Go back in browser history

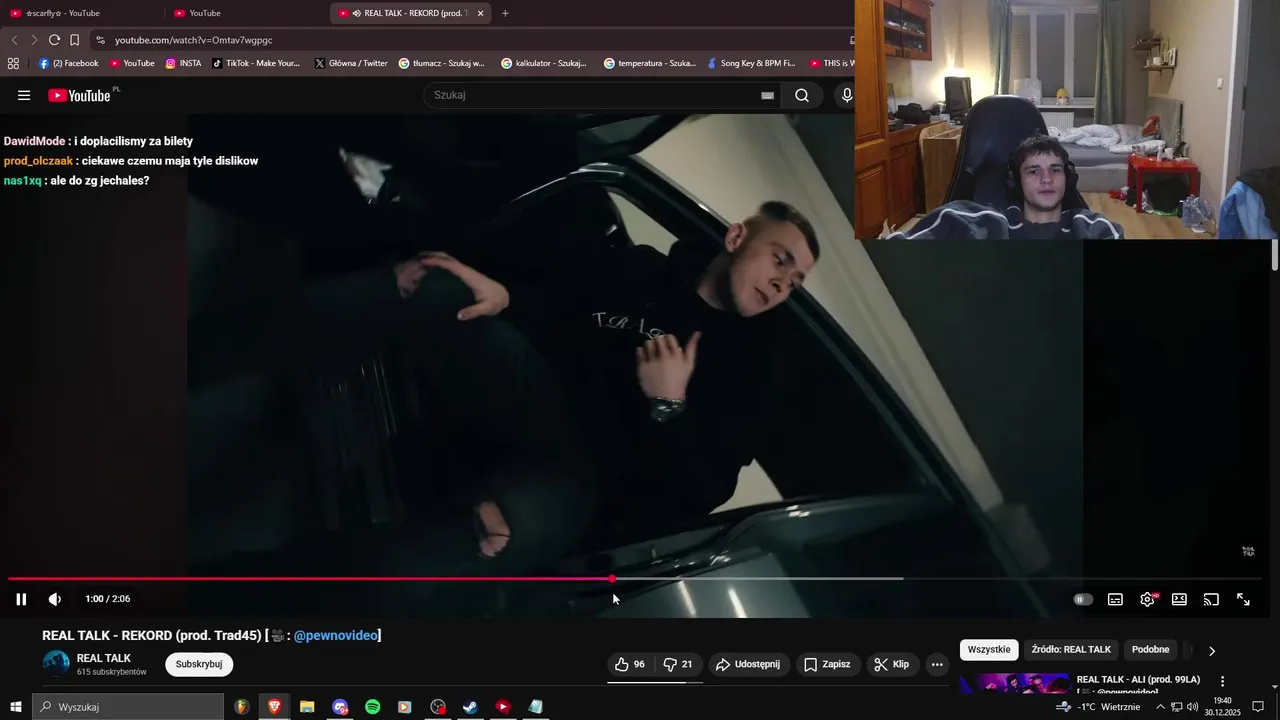(14, 40)
